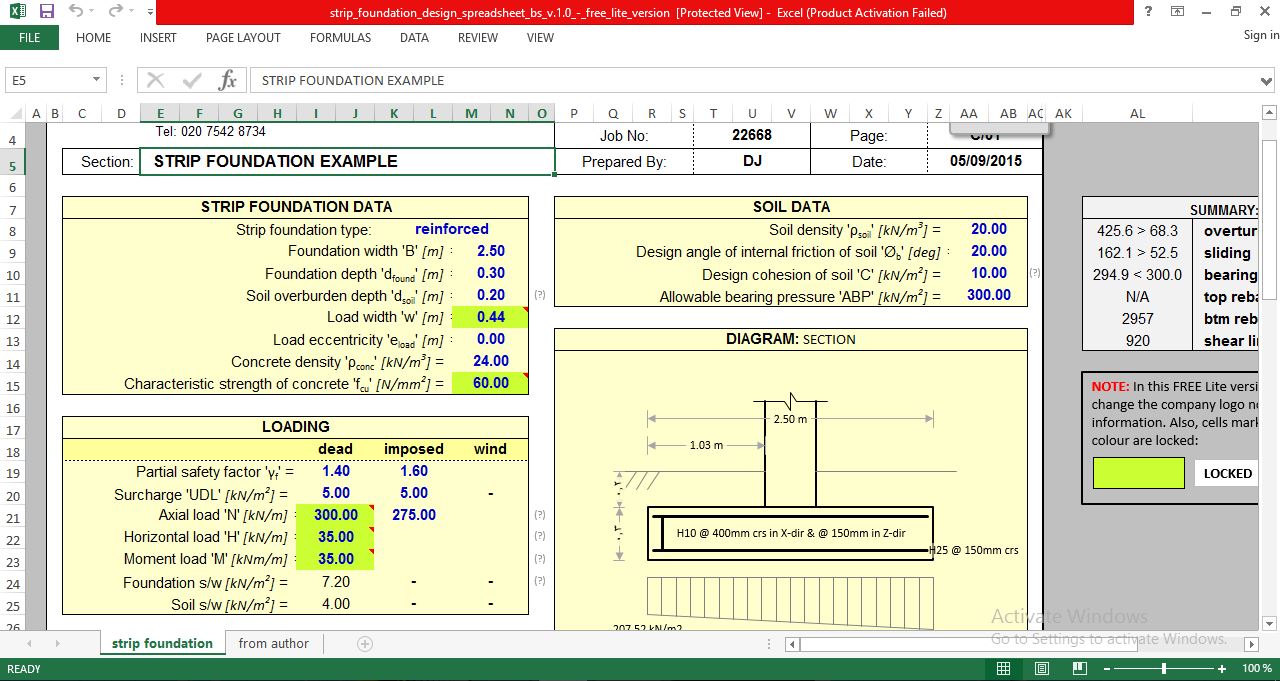Select the cell containing Job No 22668

tap(752, 134)
